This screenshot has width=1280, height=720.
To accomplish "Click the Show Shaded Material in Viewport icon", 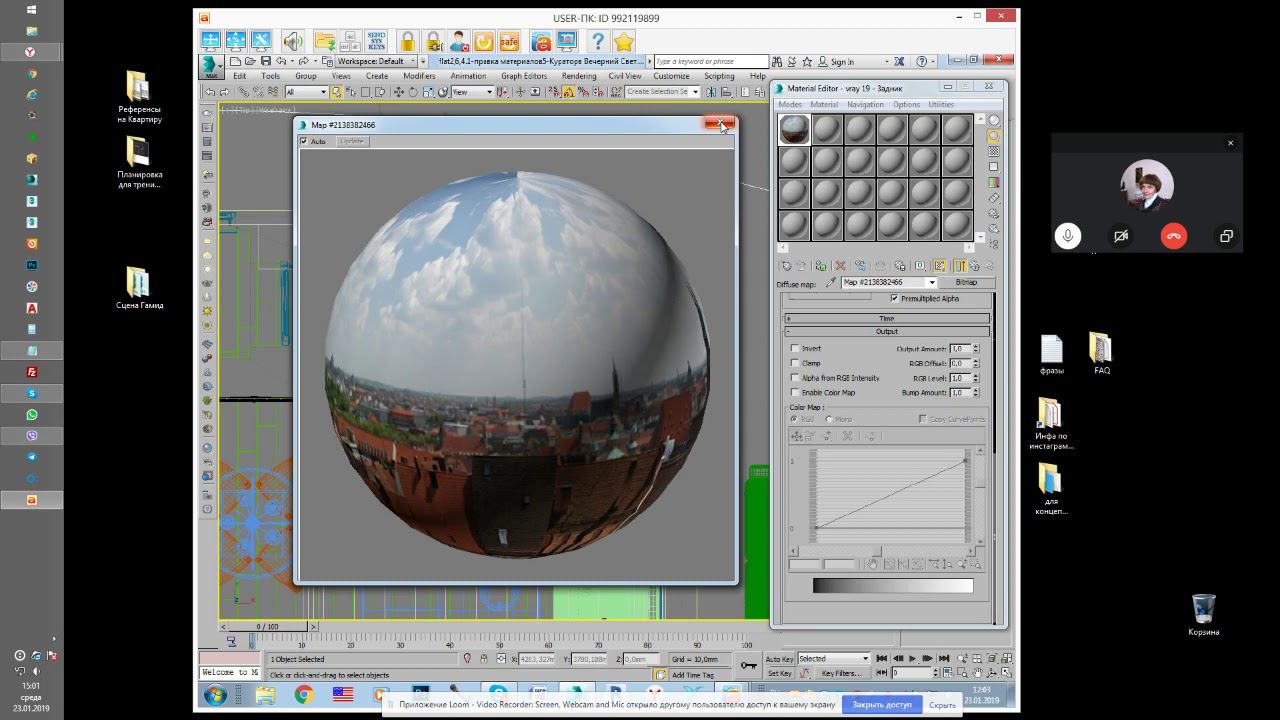I will coord(940,266).
